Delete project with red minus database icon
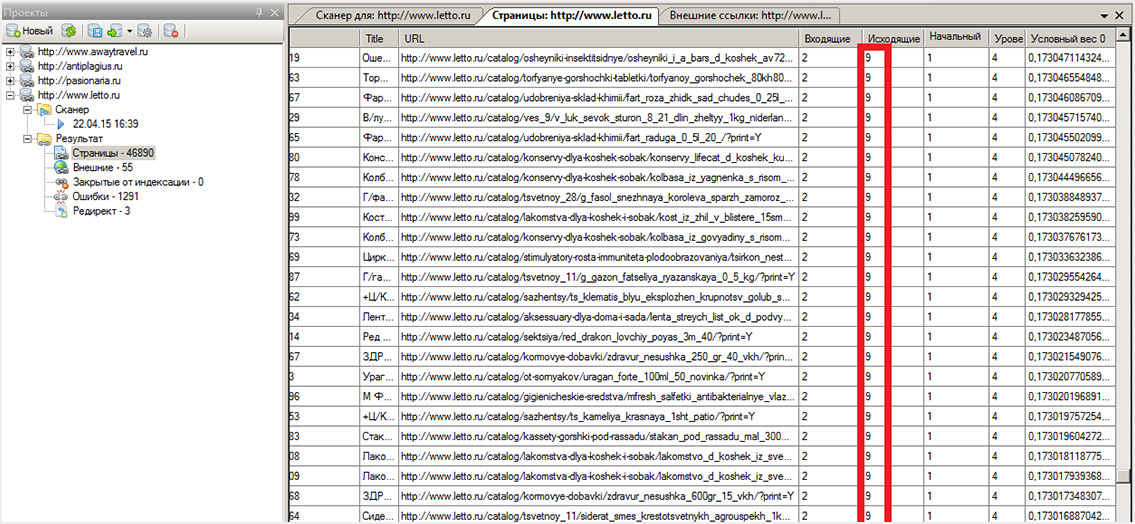1135x524 pixels. 172,31
